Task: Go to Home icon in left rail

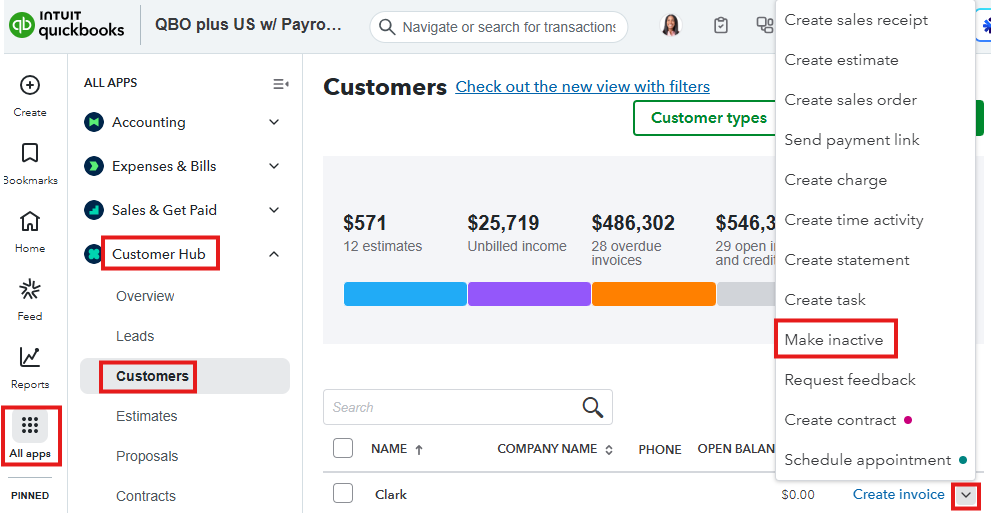Action: tap(30, 221)
